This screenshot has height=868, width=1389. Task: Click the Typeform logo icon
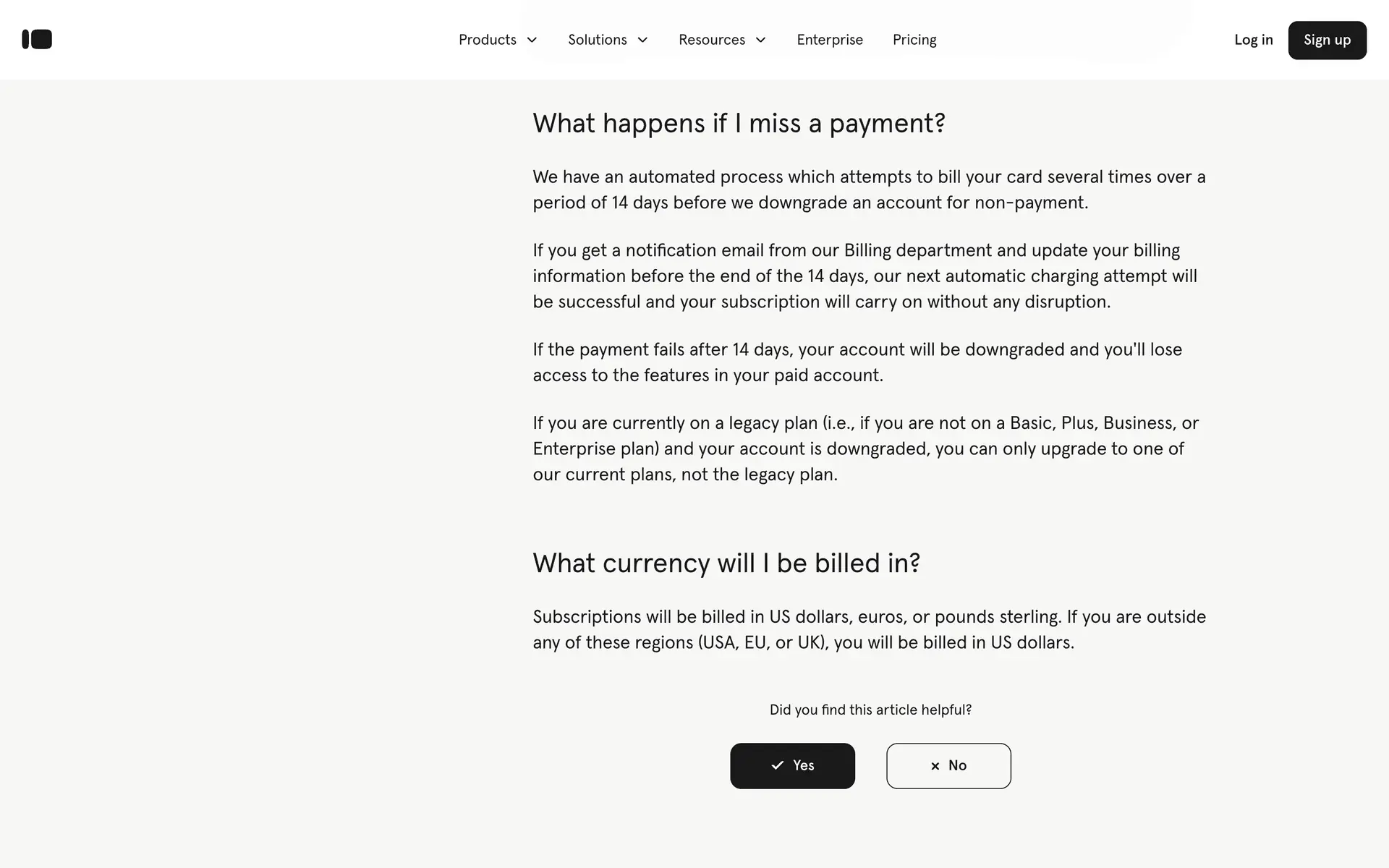[x=37, y=39]
